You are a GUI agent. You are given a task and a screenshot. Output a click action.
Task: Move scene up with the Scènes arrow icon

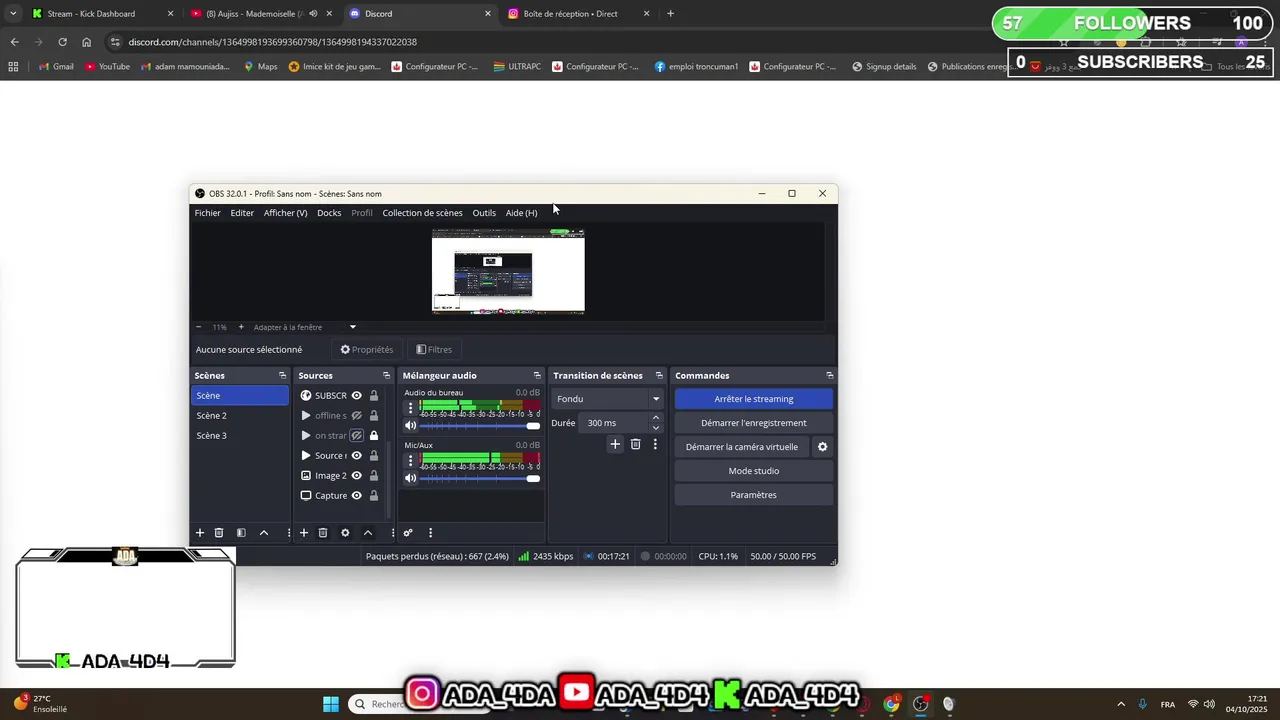pos(264,533)
